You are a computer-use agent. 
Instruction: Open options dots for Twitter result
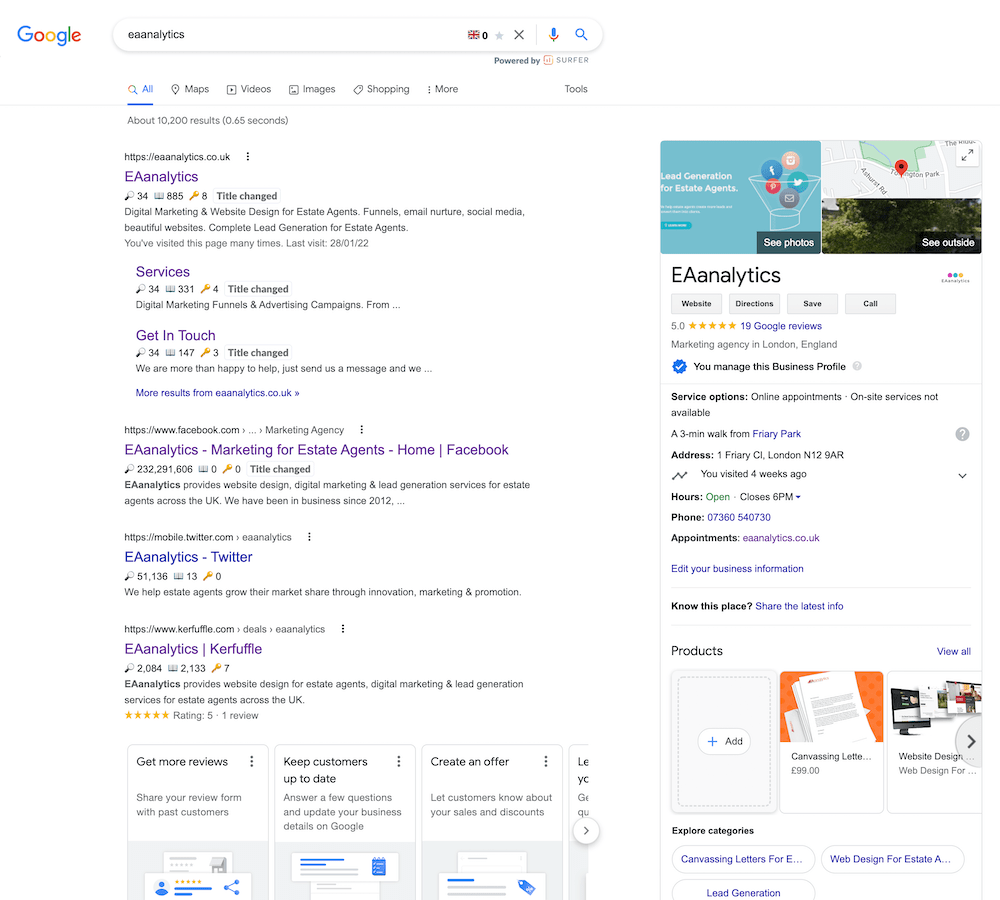click(309, 536)
